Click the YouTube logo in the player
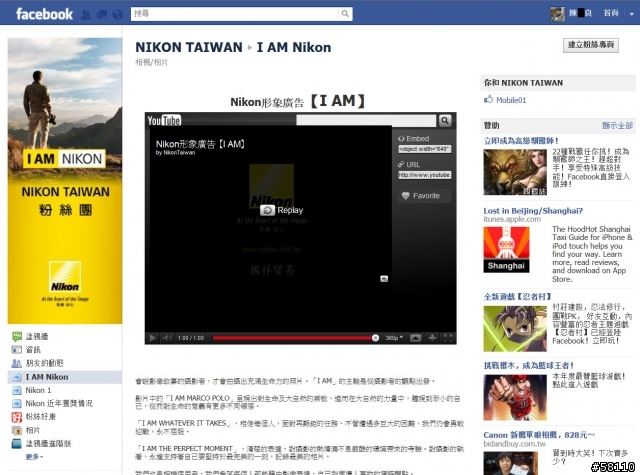Screen dimensions: 640x475 click(x=164, y=120)
